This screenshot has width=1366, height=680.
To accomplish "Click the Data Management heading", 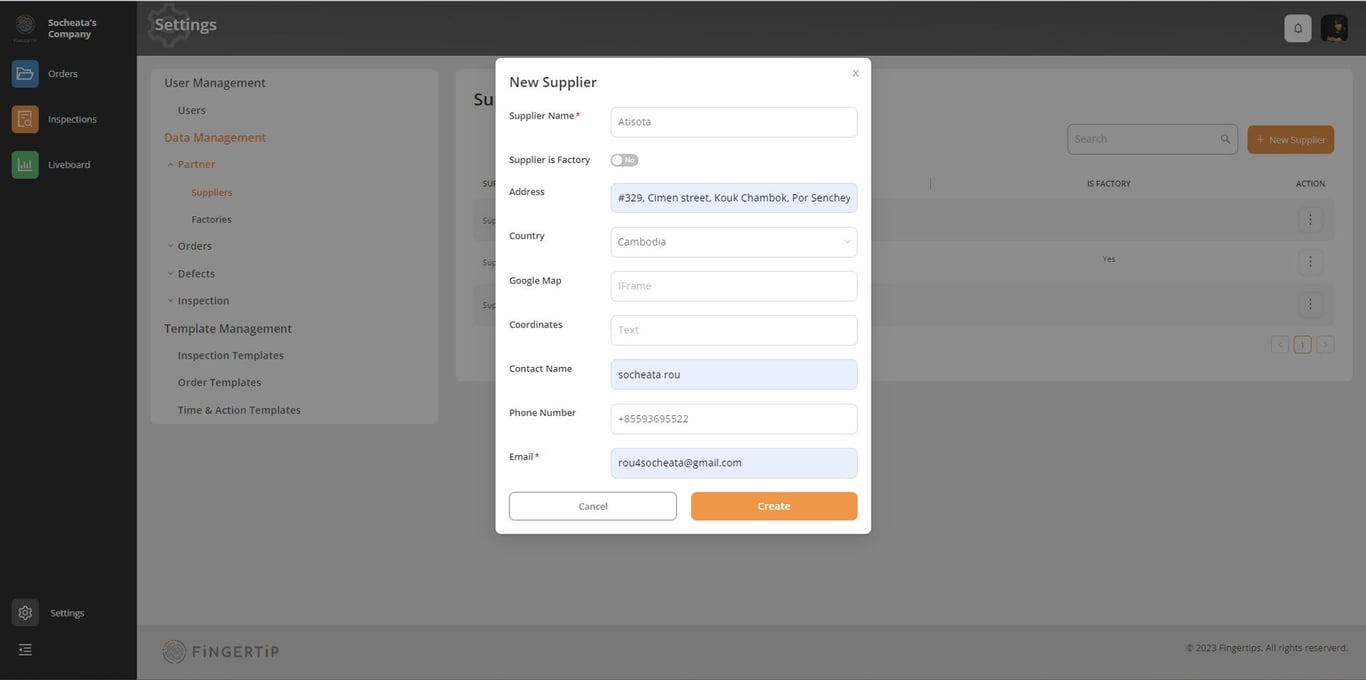I will (x=215, y=138).
